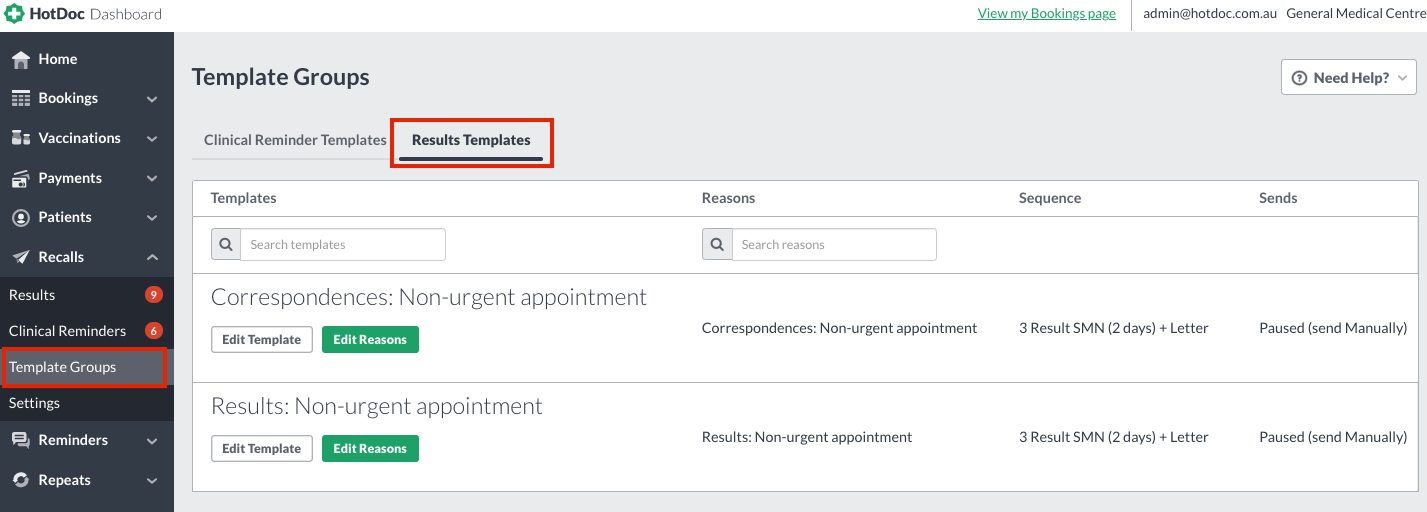Select the Results Templates tab
This screenshot has height=512, width=1427.
coord(471,140)
